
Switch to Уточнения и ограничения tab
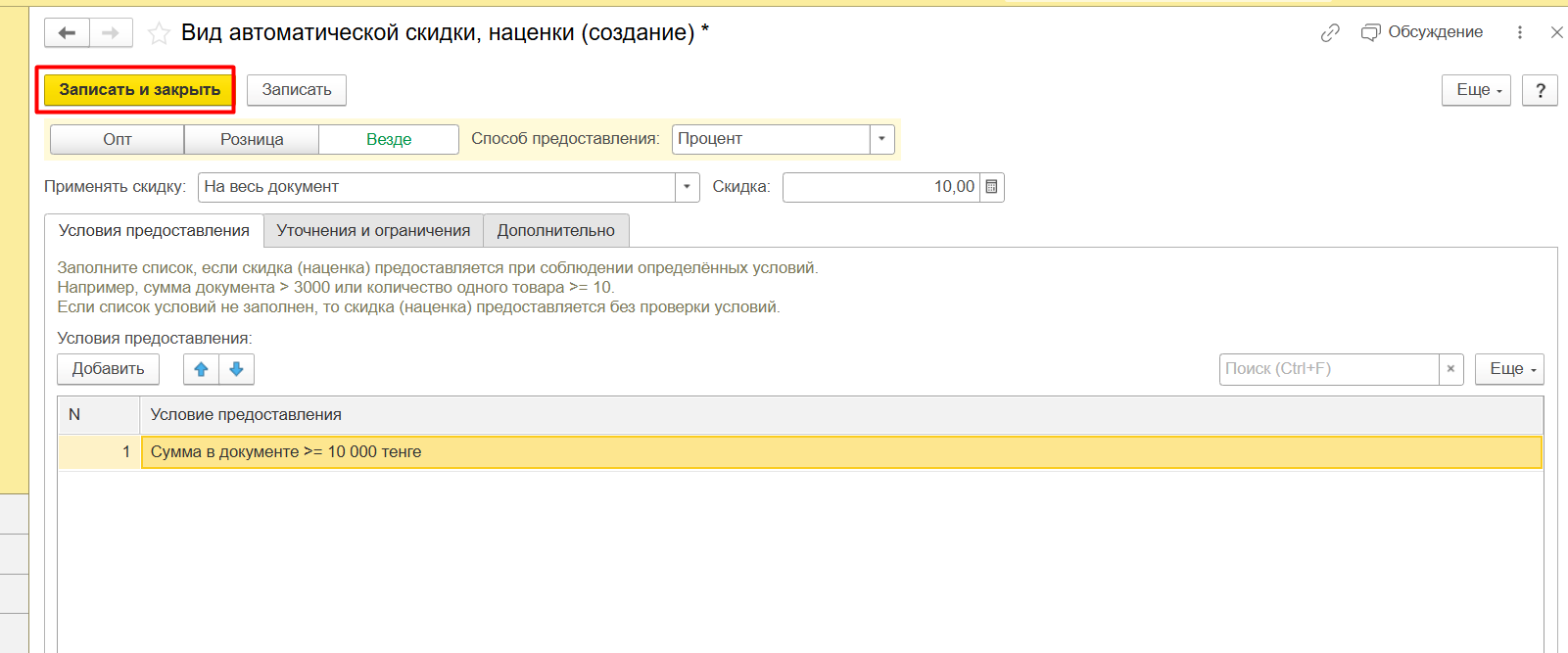coord(373,231)
